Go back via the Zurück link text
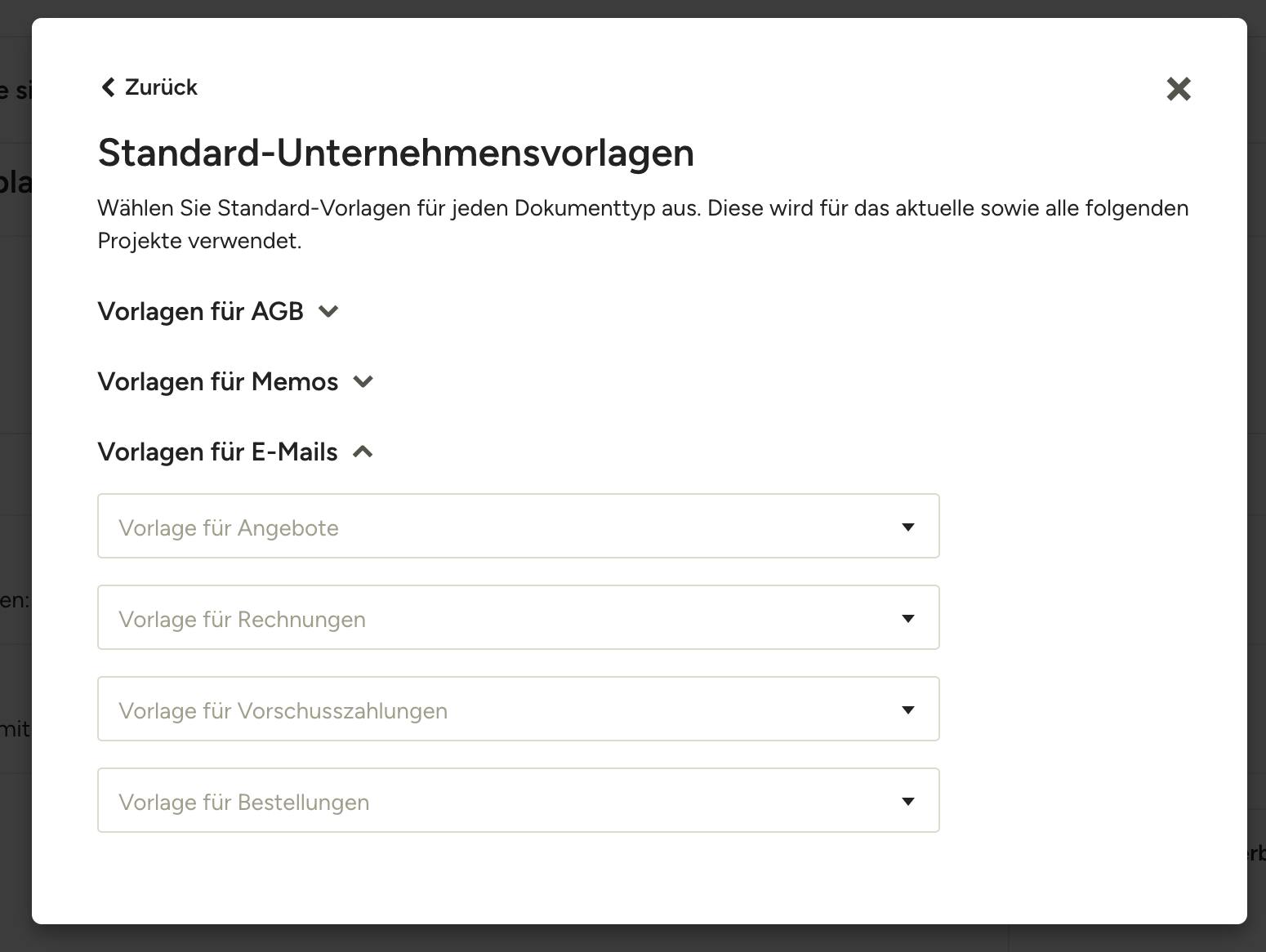The height and width of the screenshot is (952, 1266). coord(161,87)
